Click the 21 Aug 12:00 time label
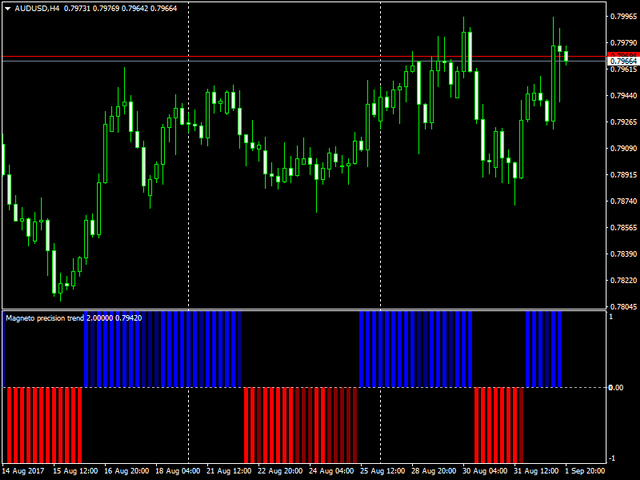The height and width of the screenshot is (480, 640). click(x=229, y=471)
